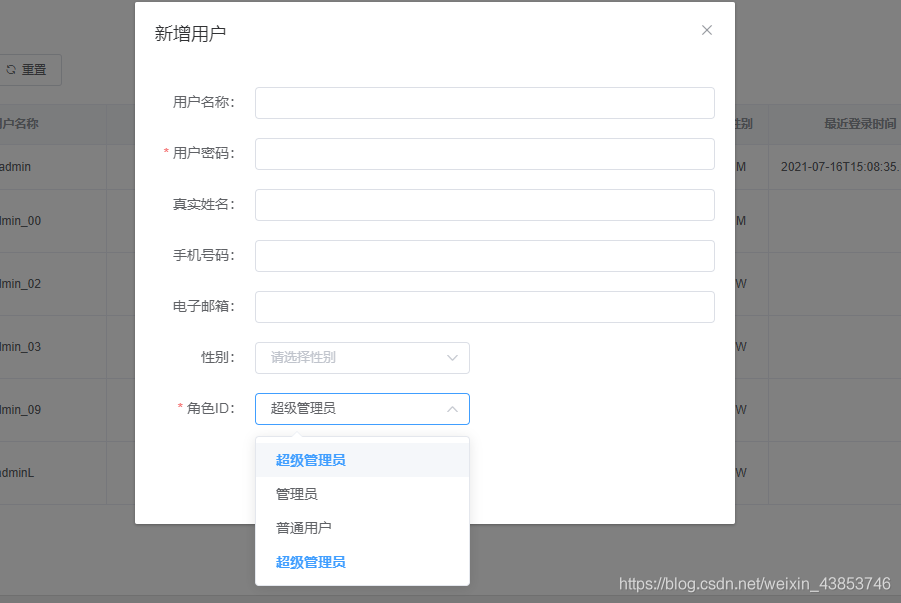
Task: Open the 角色ID dropdown
Action: point(362,409)
